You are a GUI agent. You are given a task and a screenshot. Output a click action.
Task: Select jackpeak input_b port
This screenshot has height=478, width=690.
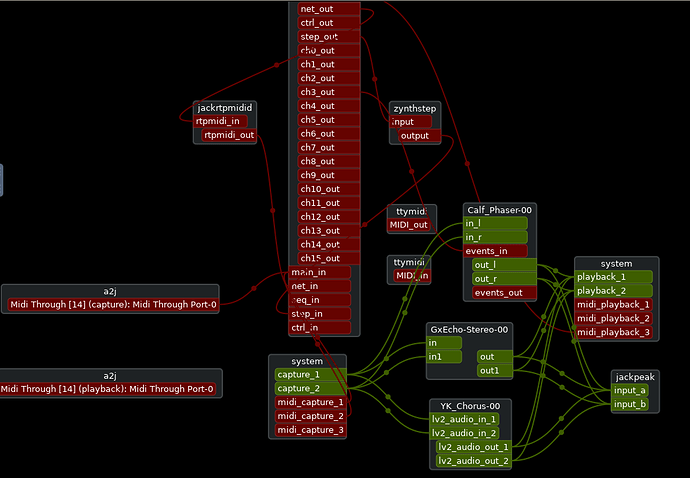(x=630, y=404)
